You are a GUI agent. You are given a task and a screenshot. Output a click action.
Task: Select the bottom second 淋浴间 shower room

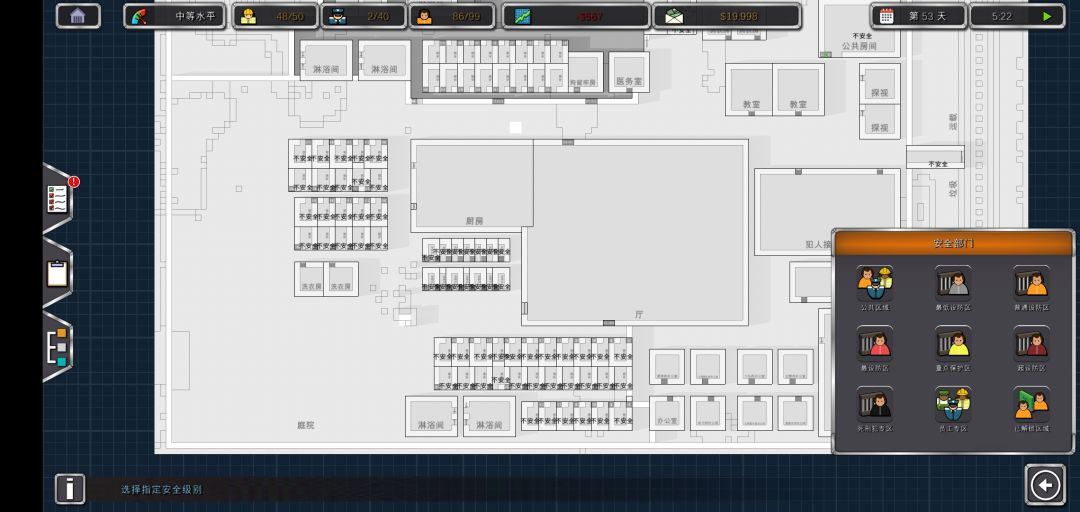489,416
